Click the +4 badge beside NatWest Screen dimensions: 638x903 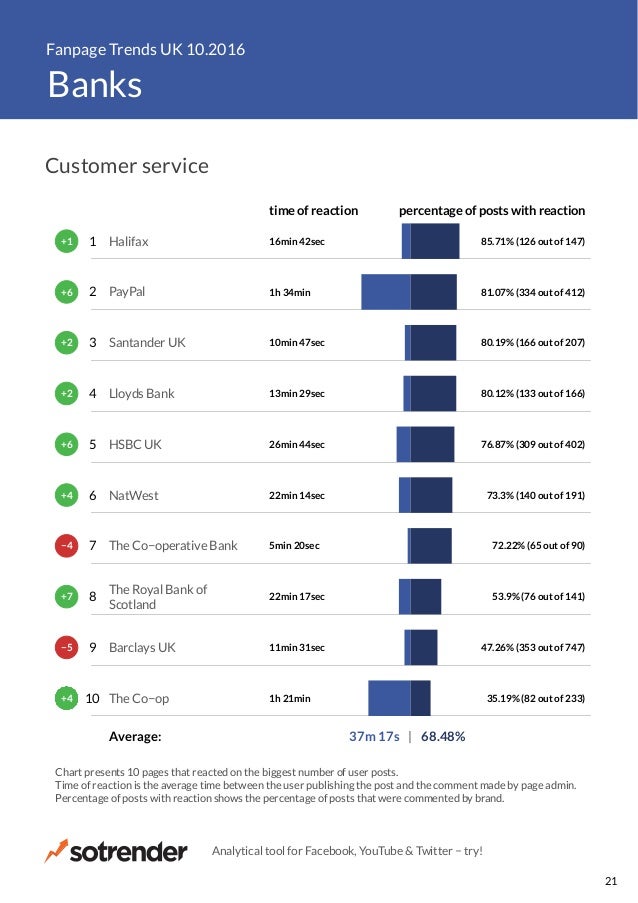pos(67,495)
